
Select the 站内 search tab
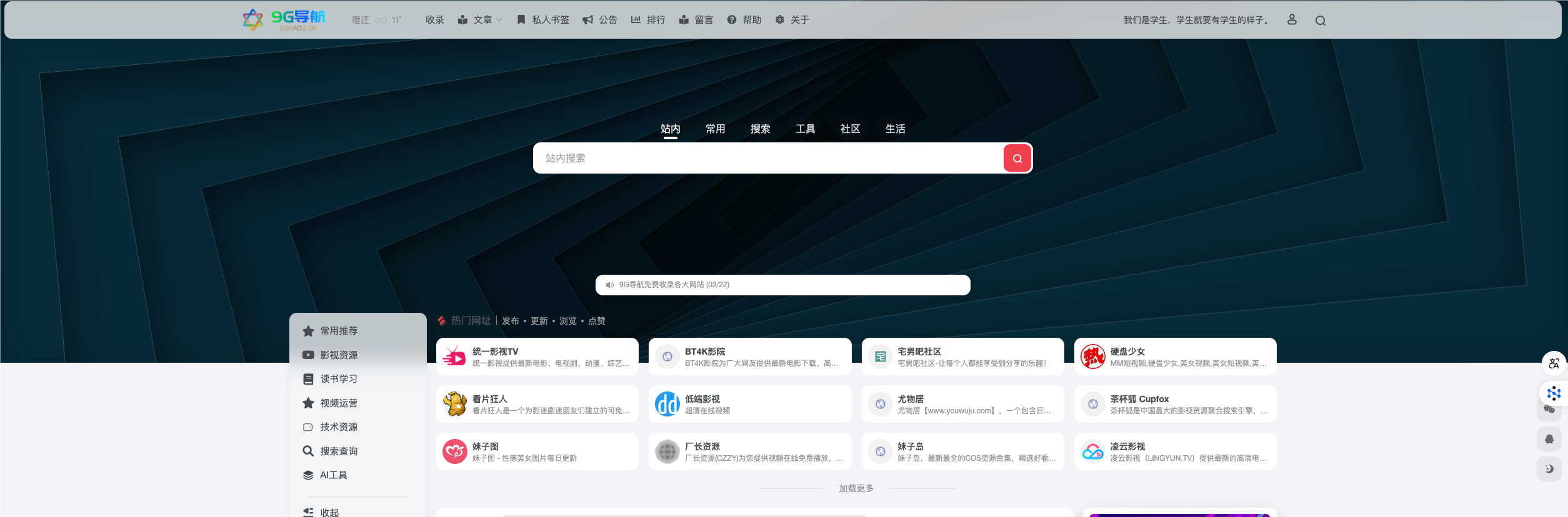click(x=671, y=129)
